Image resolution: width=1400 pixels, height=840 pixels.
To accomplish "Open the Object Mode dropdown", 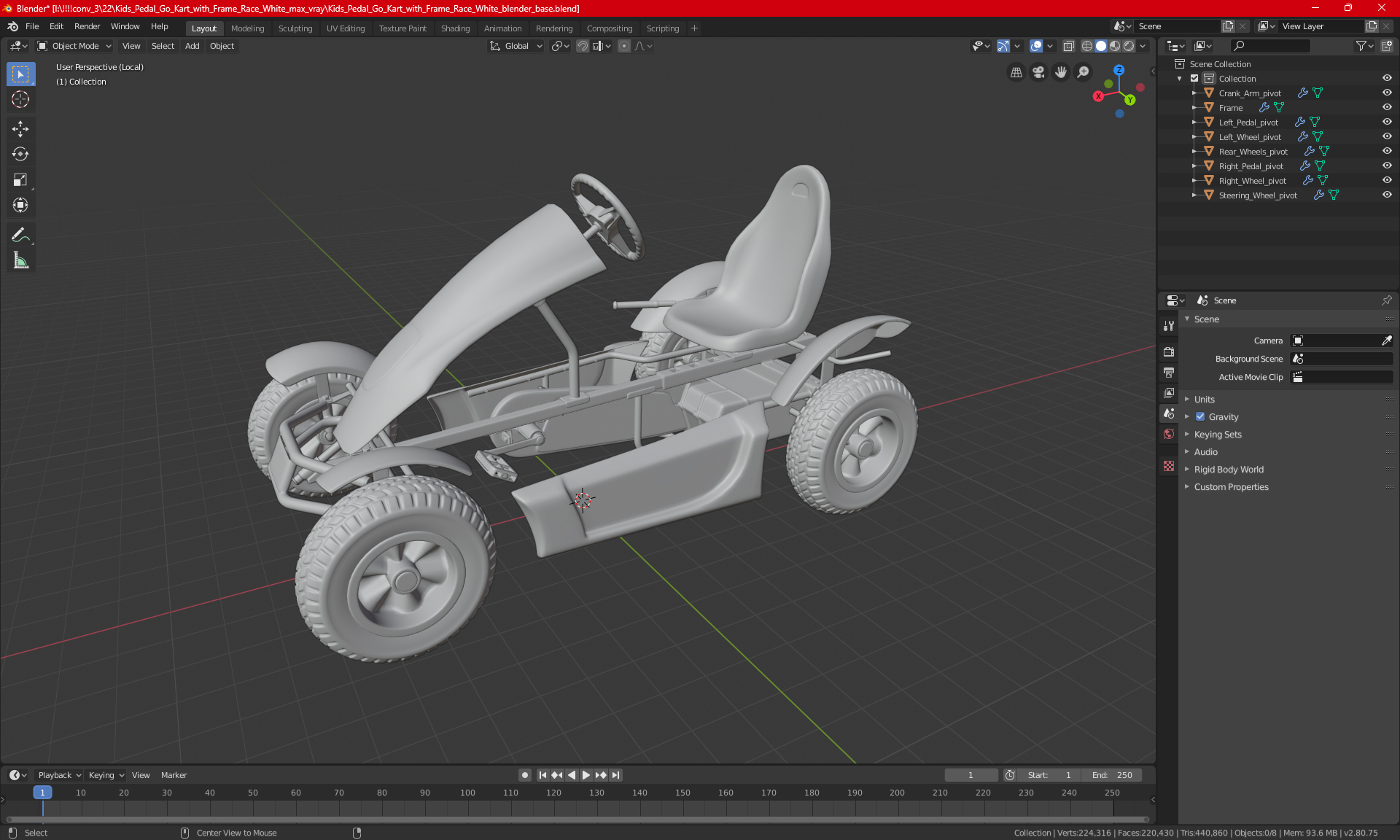I will [x=74, y=46].
